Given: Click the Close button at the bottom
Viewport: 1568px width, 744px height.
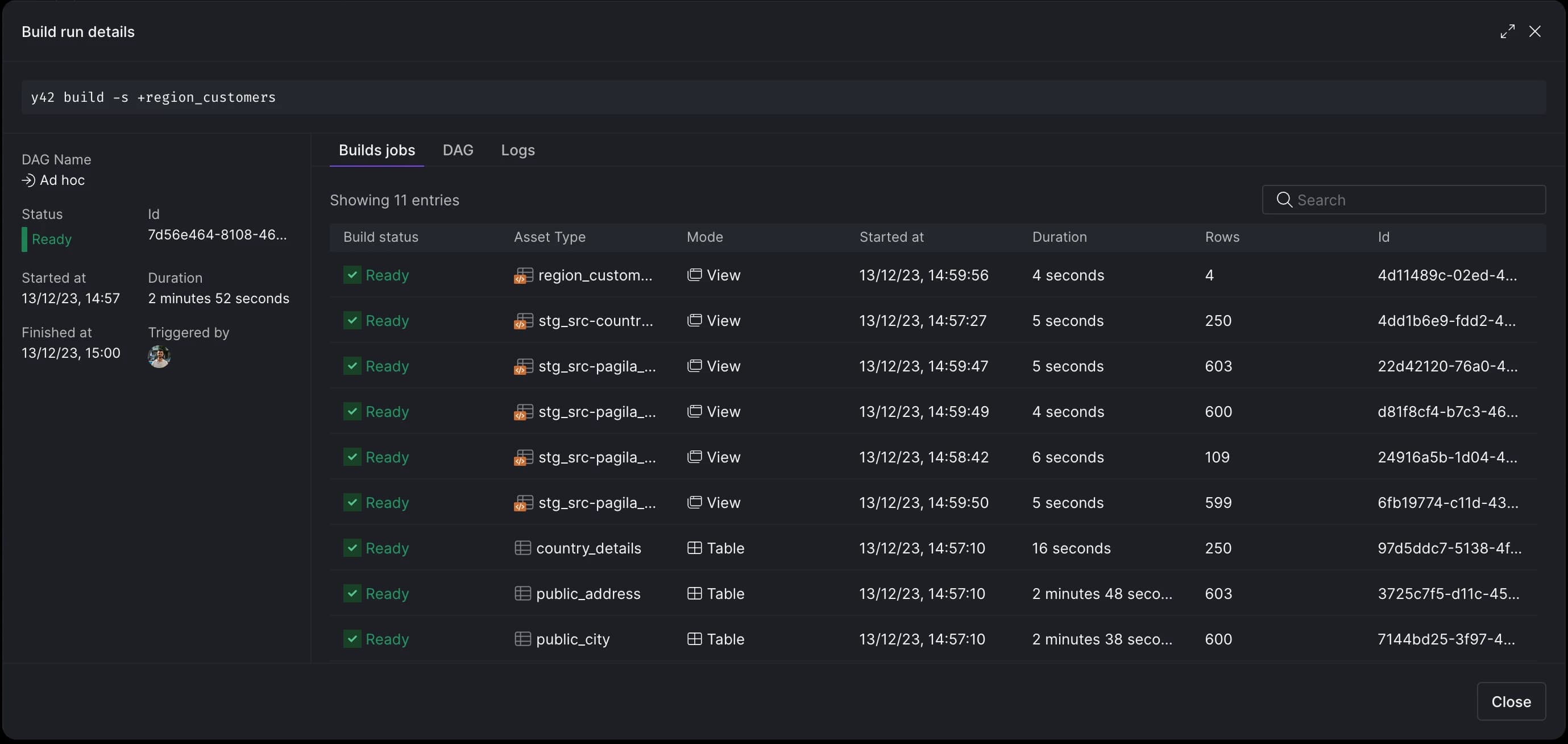Looking at the screenshot, I should 1511,701.
